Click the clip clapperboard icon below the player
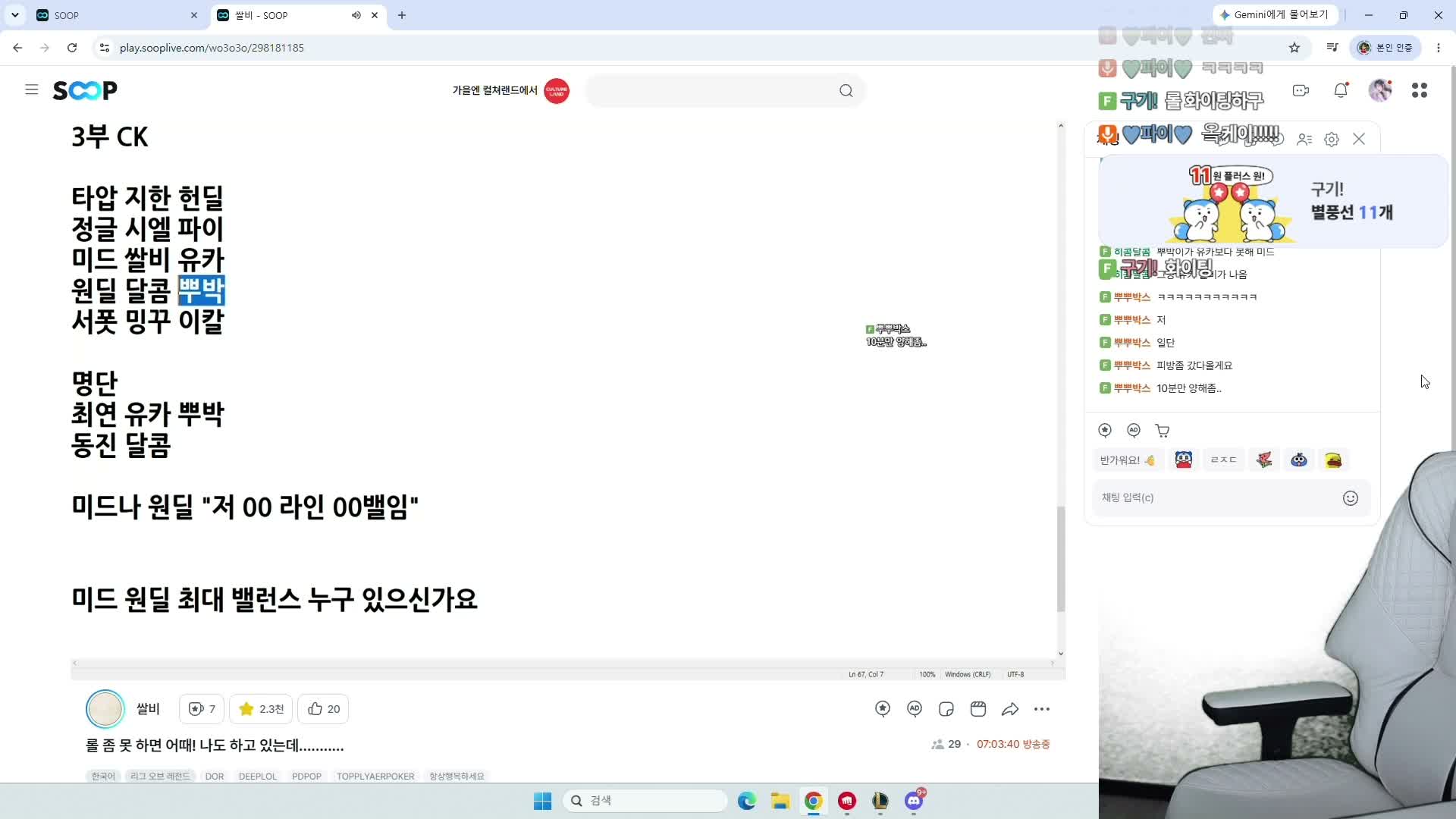 coord(978,709)
